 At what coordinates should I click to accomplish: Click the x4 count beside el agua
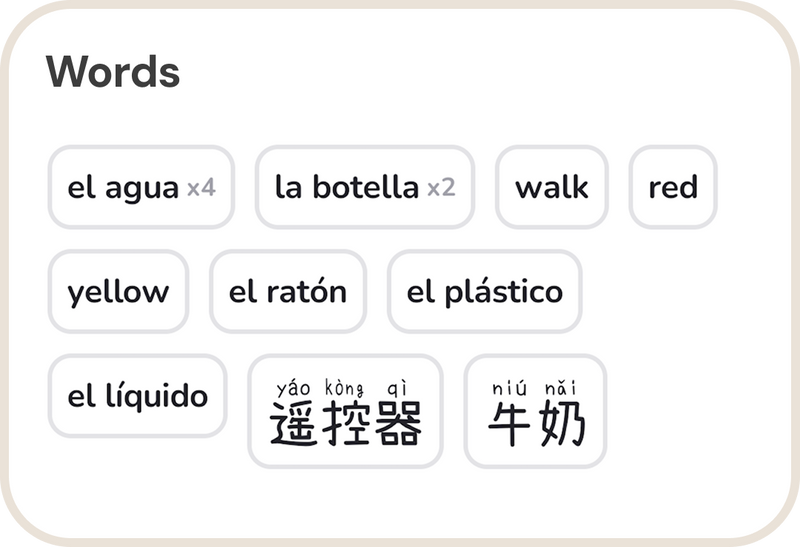click(x=201, y=188)
